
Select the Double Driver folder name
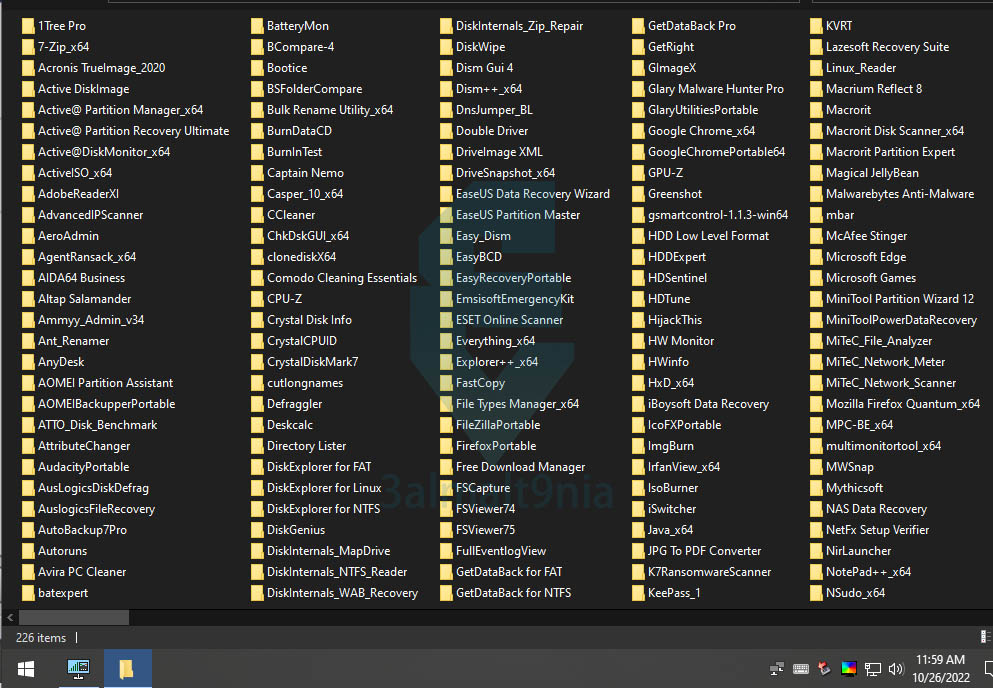tap(492, 131)
